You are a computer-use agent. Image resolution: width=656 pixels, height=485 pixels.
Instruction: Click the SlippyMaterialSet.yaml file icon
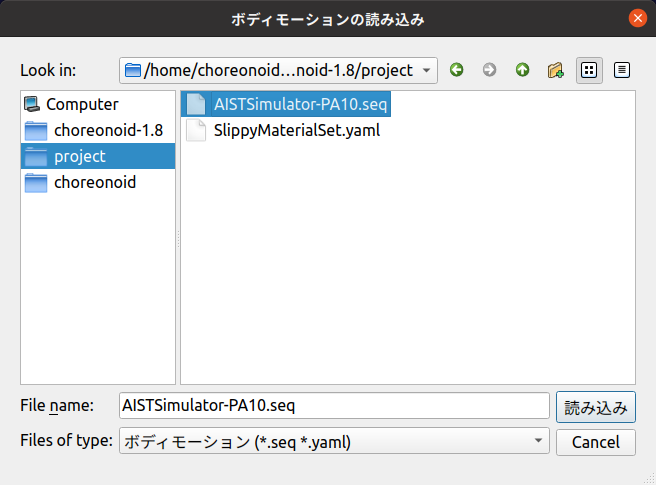point(196,130)
